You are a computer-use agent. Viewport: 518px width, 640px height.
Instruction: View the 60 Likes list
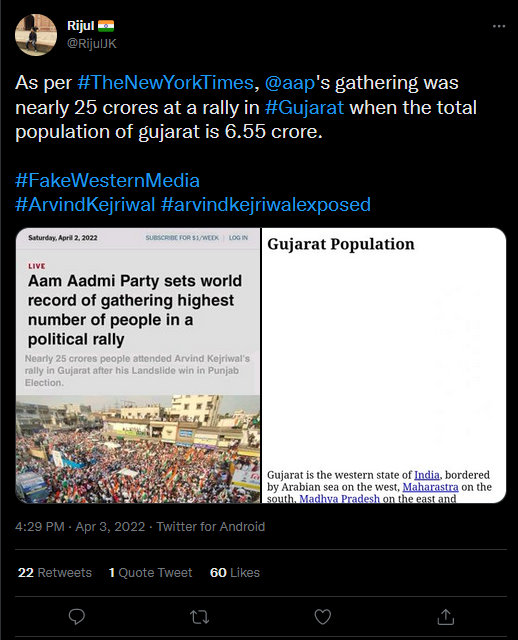click(x=235, y=573)
